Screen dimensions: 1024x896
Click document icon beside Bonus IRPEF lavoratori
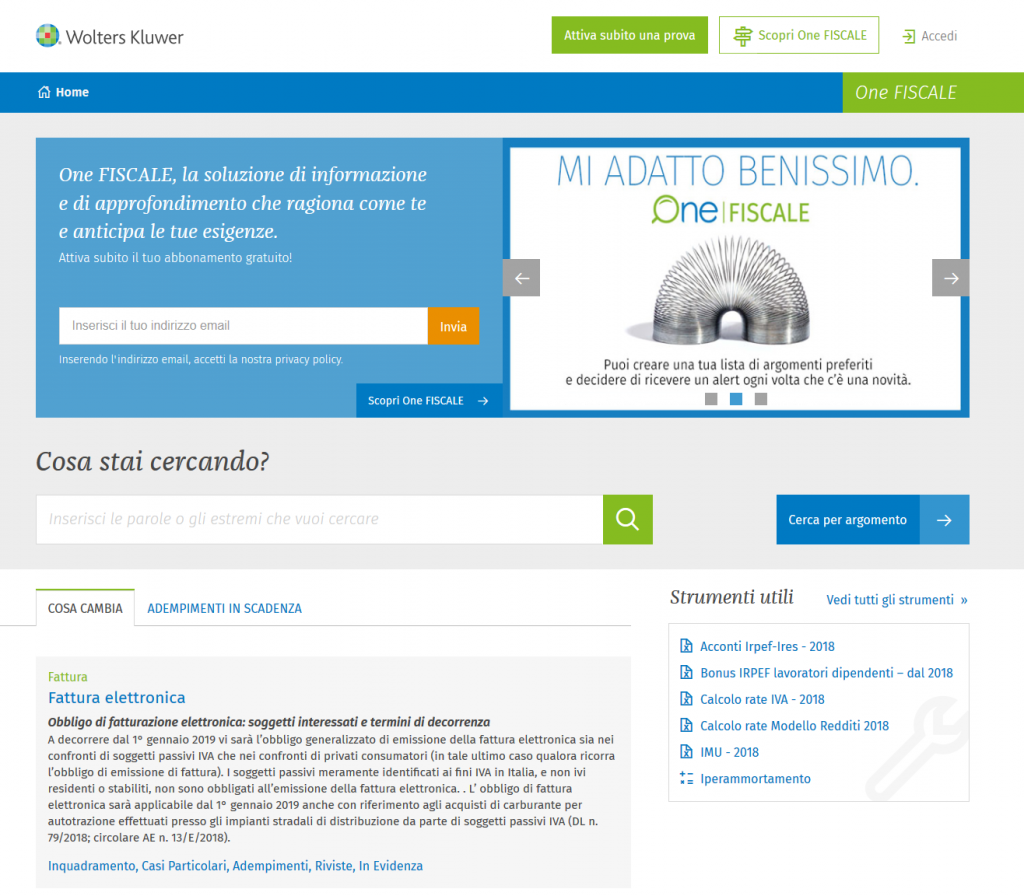coord(686,672)
